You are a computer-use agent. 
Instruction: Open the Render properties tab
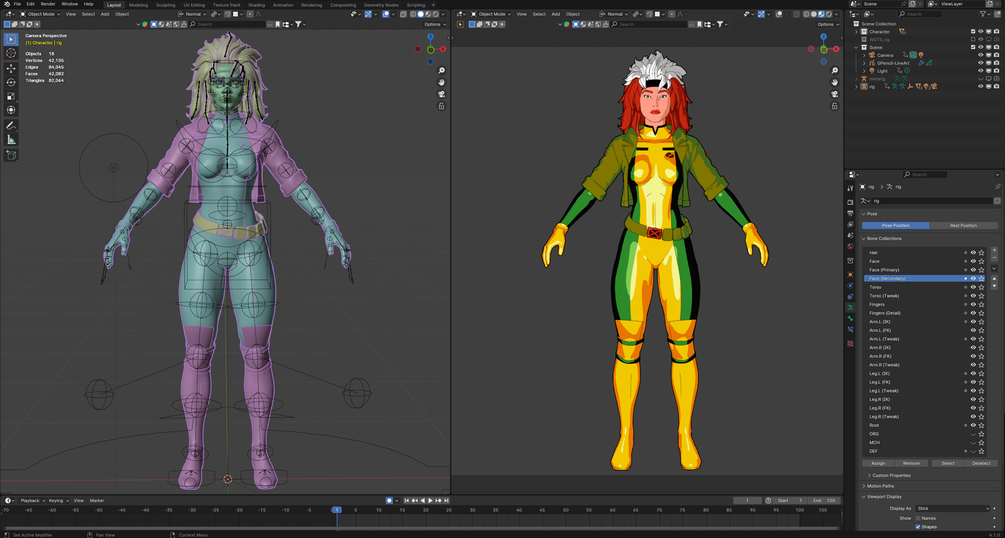pyautogui.click(x=851, y=203)
